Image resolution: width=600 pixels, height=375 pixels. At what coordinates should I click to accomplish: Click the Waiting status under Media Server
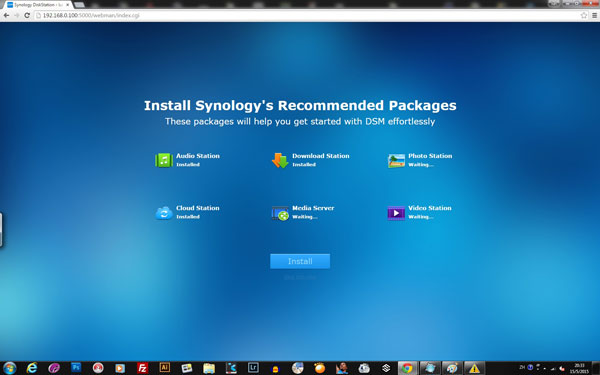305,217
